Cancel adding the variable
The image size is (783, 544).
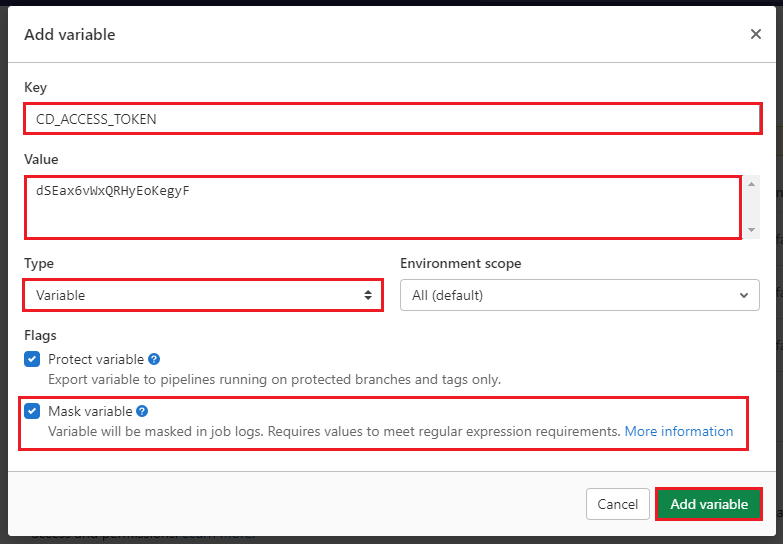(617, 504)
